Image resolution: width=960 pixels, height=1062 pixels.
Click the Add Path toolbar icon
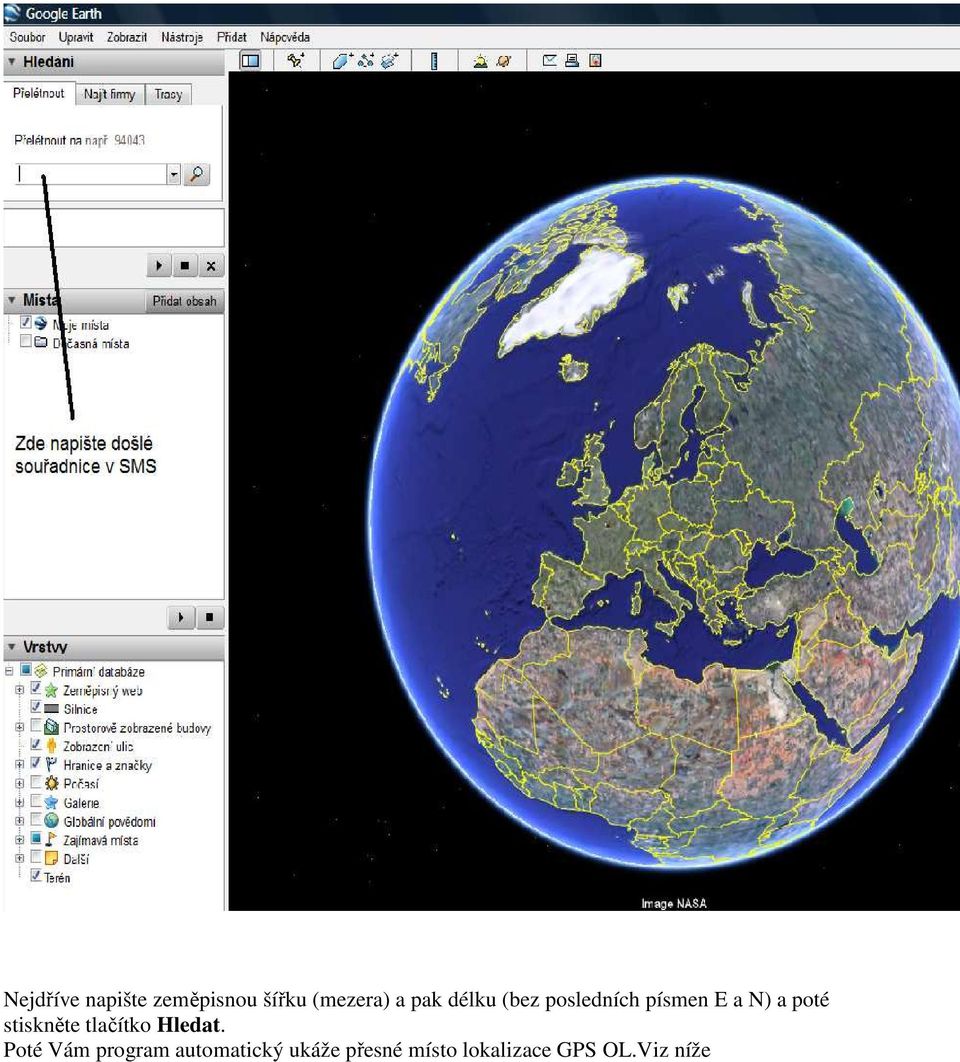pos(366,61)
